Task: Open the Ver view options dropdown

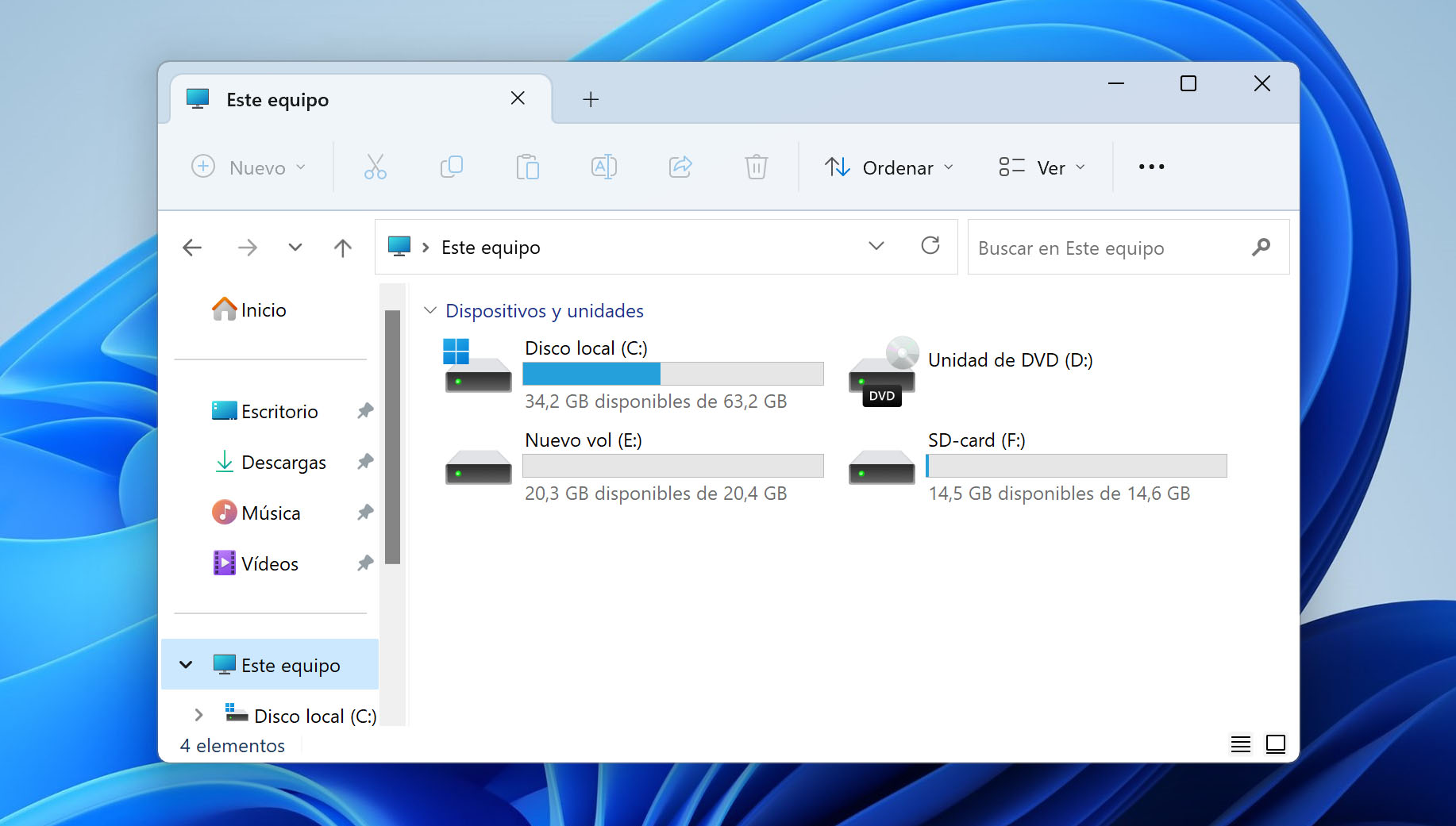Action: [x=1042, y=167]
